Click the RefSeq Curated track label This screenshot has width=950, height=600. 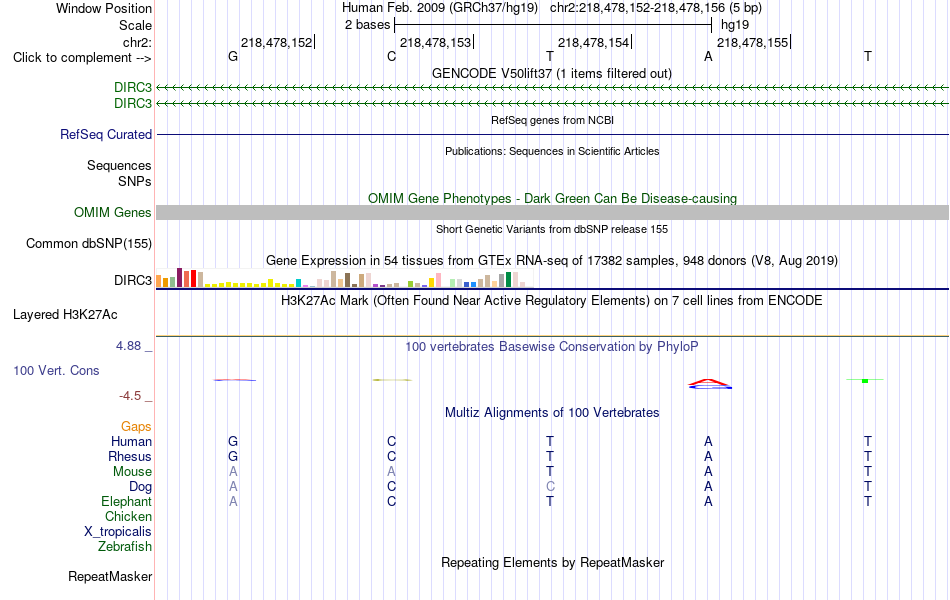(x=105, y=135)
